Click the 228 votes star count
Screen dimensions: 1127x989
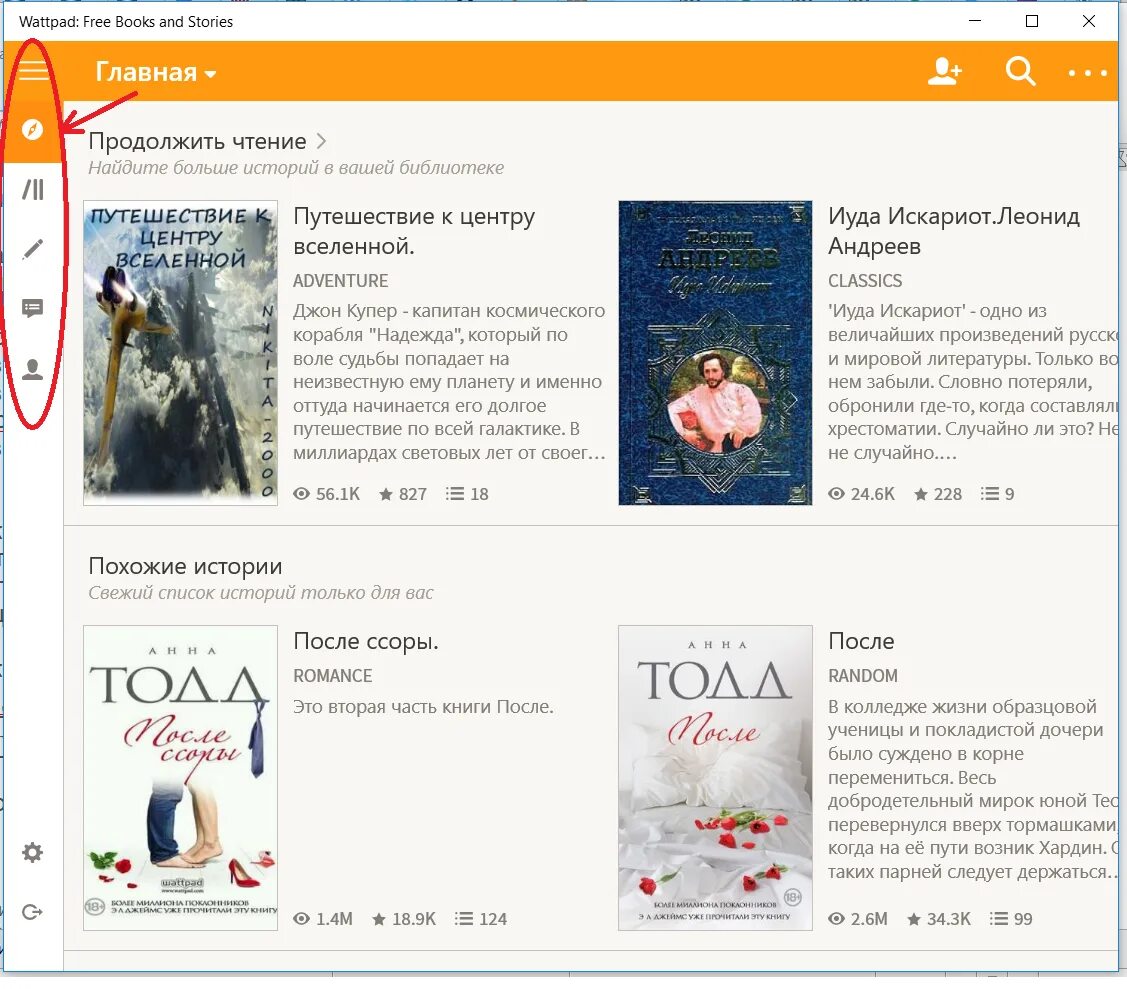click(x=938, y=494)
